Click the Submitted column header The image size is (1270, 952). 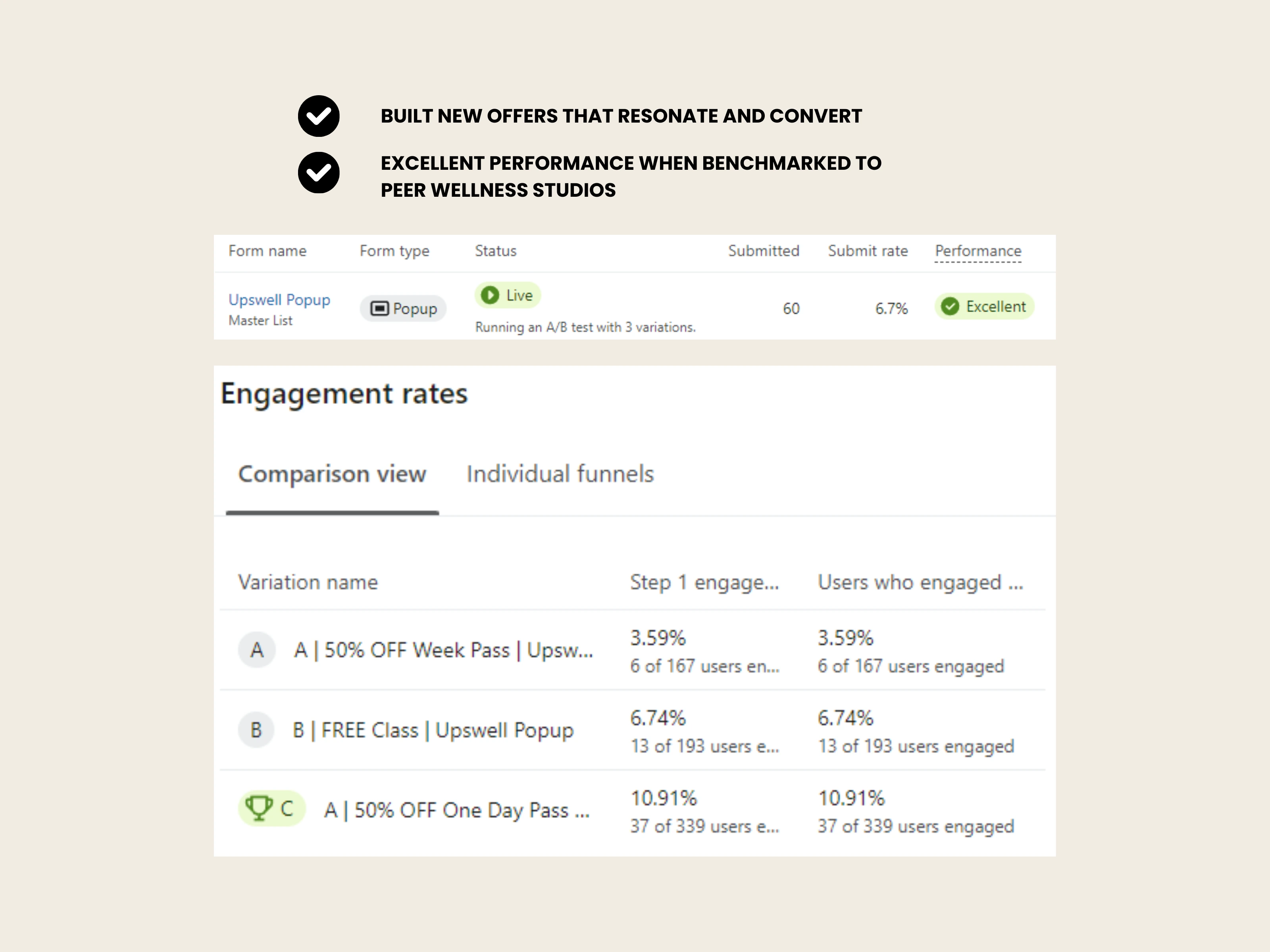click(x=764, y=251)
